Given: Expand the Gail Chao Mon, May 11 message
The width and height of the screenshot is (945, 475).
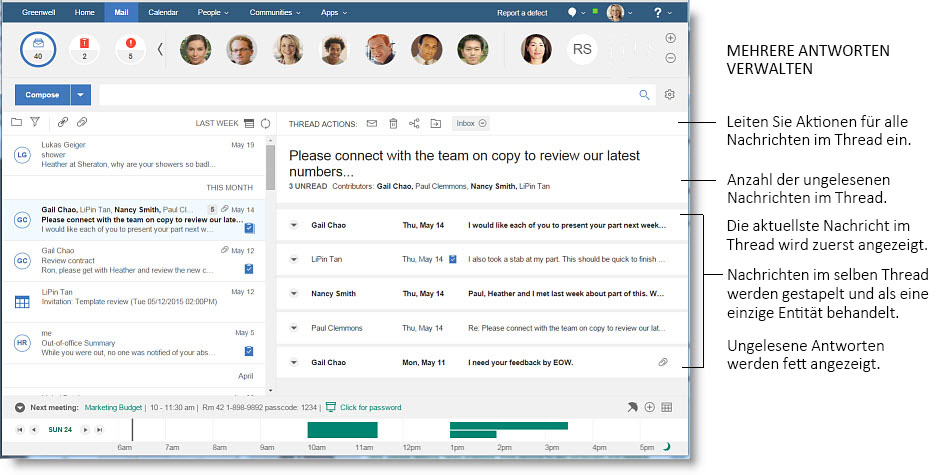Looking at the screenshot, I should coord(294,363).
